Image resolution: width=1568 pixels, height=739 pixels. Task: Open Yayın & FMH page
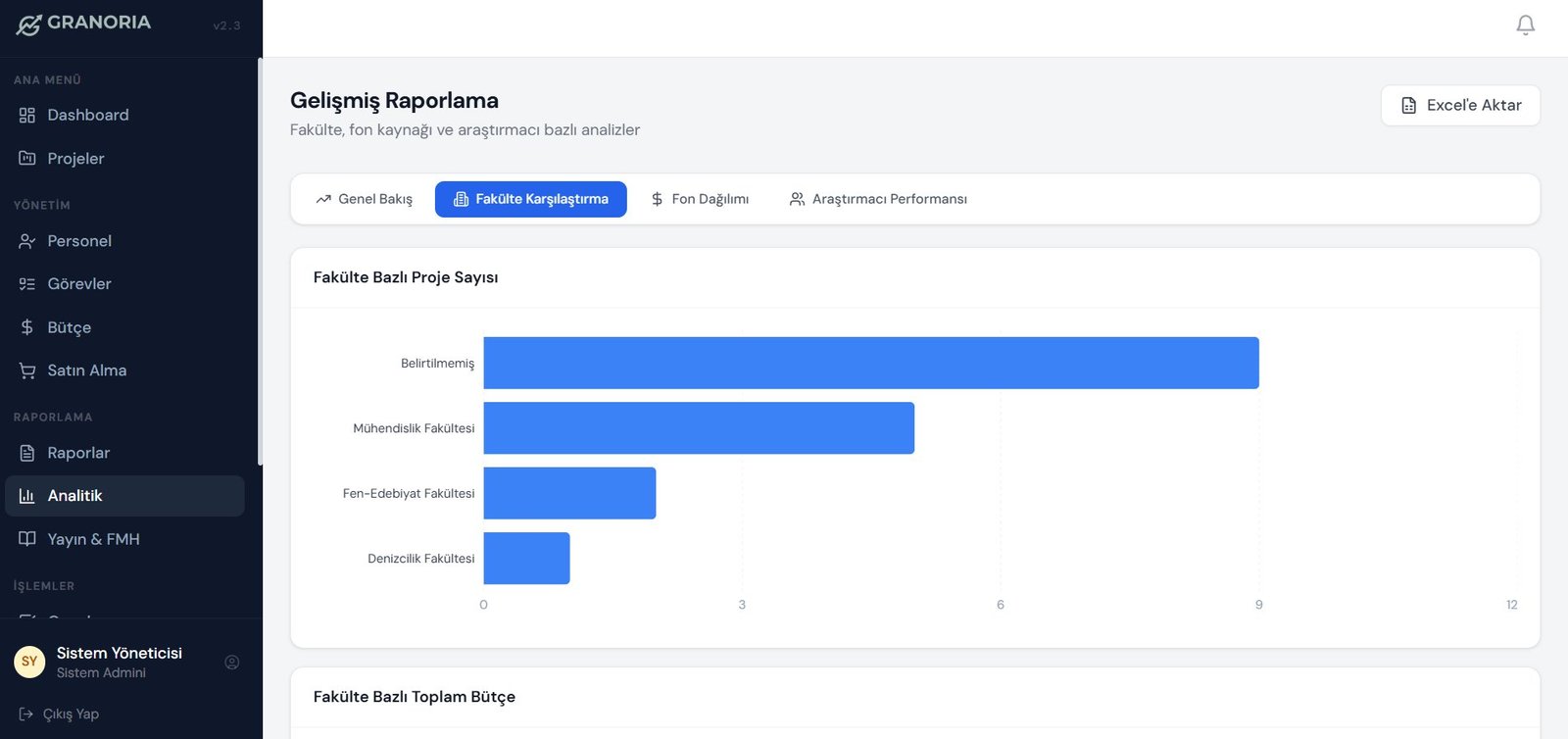pyautogui.click(x=93, y=539)
